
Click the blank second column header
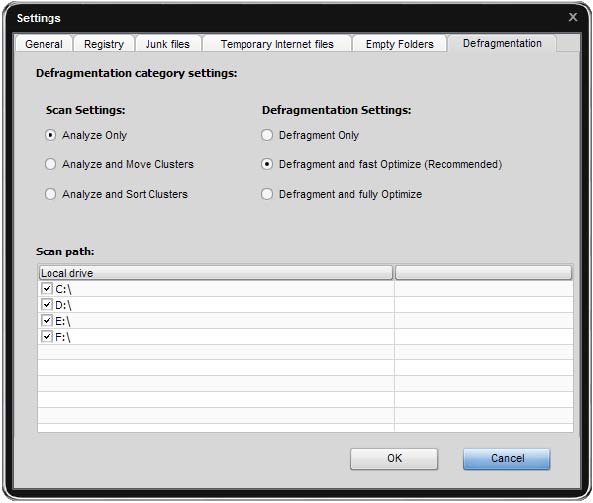[483, 273]
